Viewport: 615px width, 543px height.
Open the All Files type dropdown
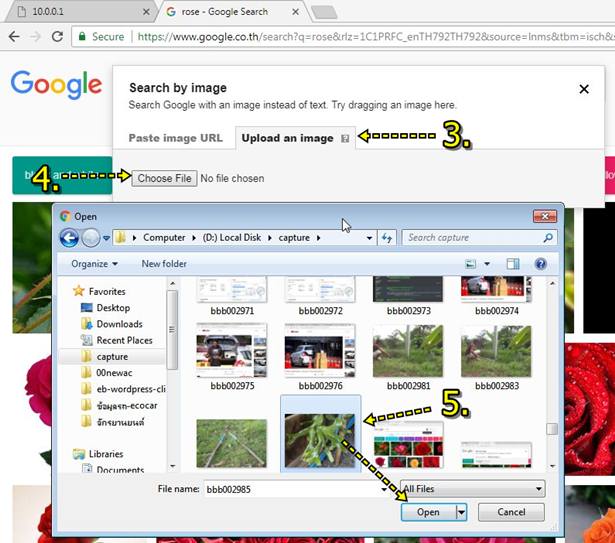coord(473,489)
